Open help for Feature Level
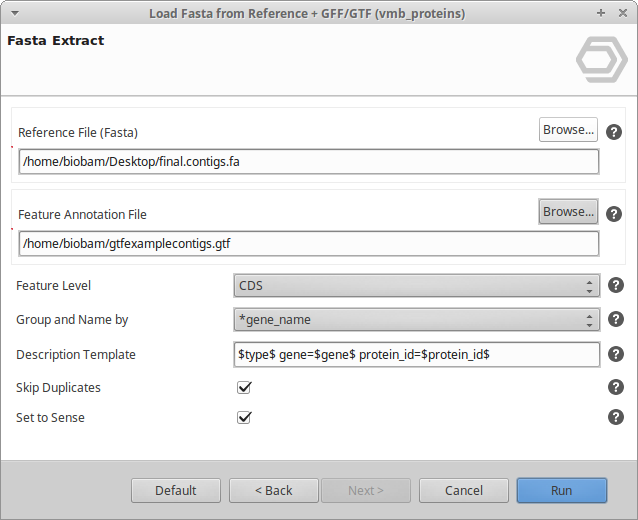 [616, 286]
